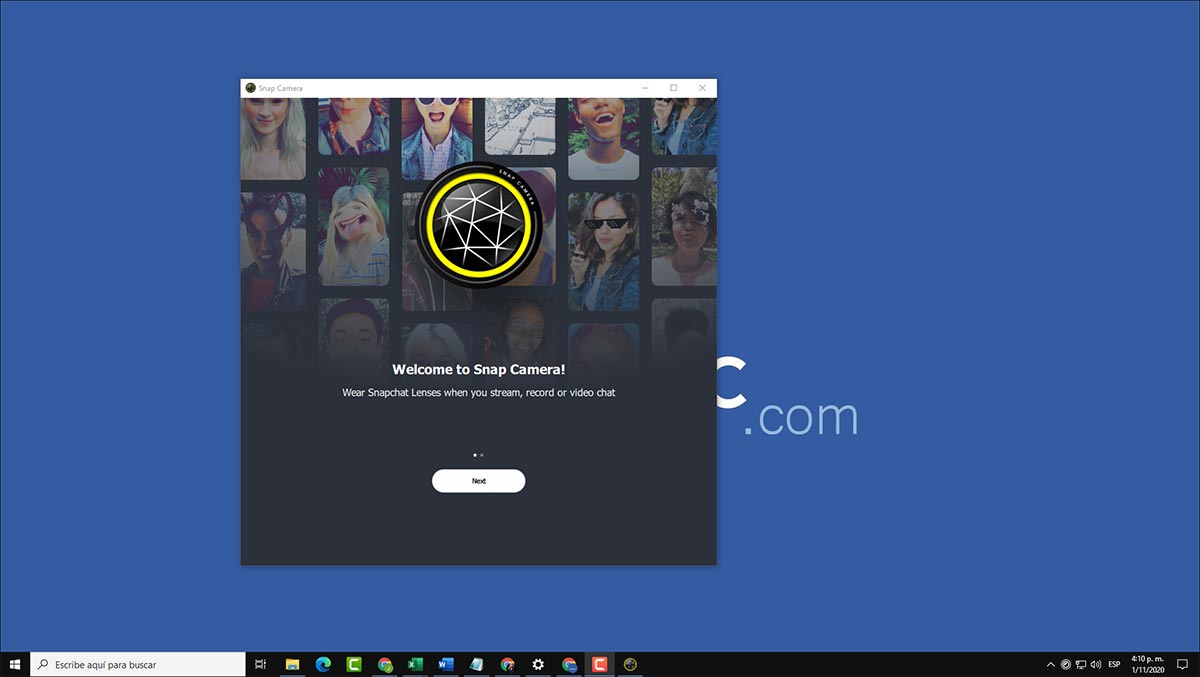Click the Snap Camera logo lens
The width and height of the screenshot is (1200, 677).
(479, 225)
